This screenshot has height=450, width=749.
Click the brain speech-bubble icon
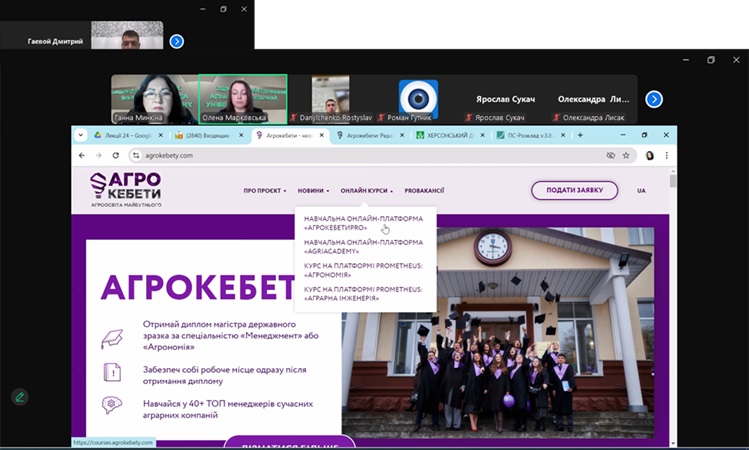[112, 406]
